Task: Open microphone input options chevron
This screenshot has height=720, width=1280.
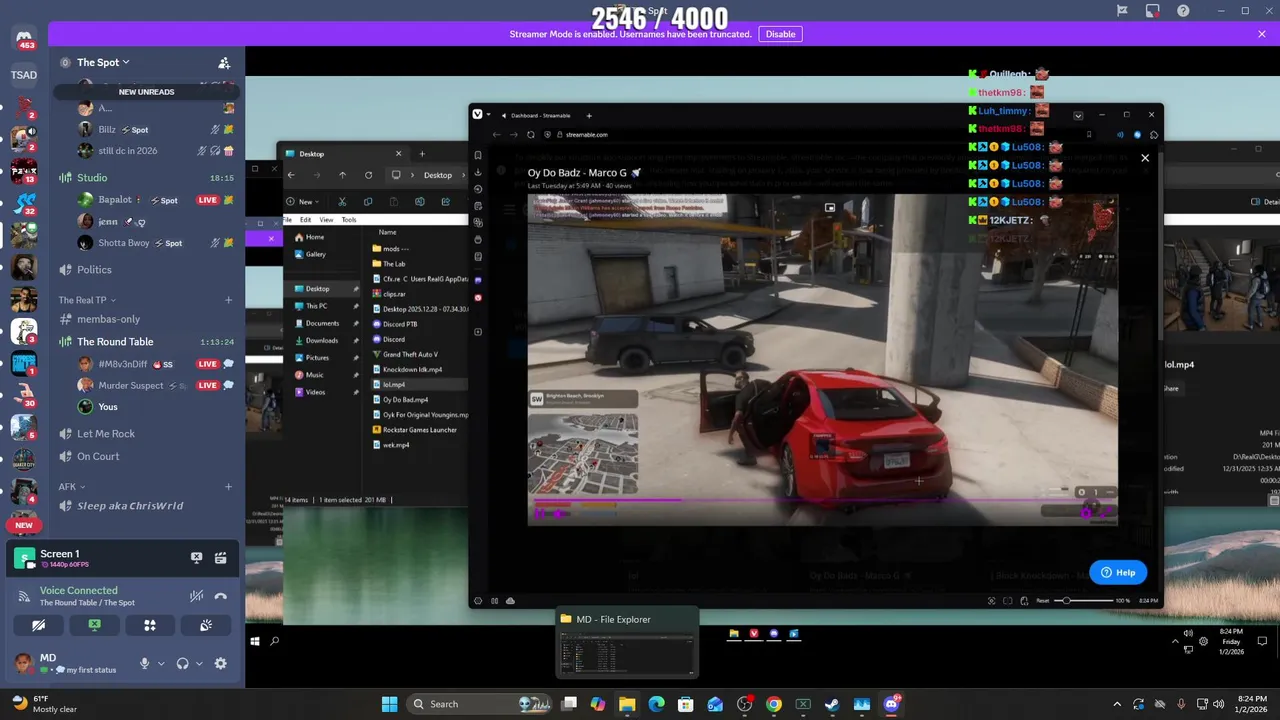Action: pyautogui.click(x=161, y=663)
